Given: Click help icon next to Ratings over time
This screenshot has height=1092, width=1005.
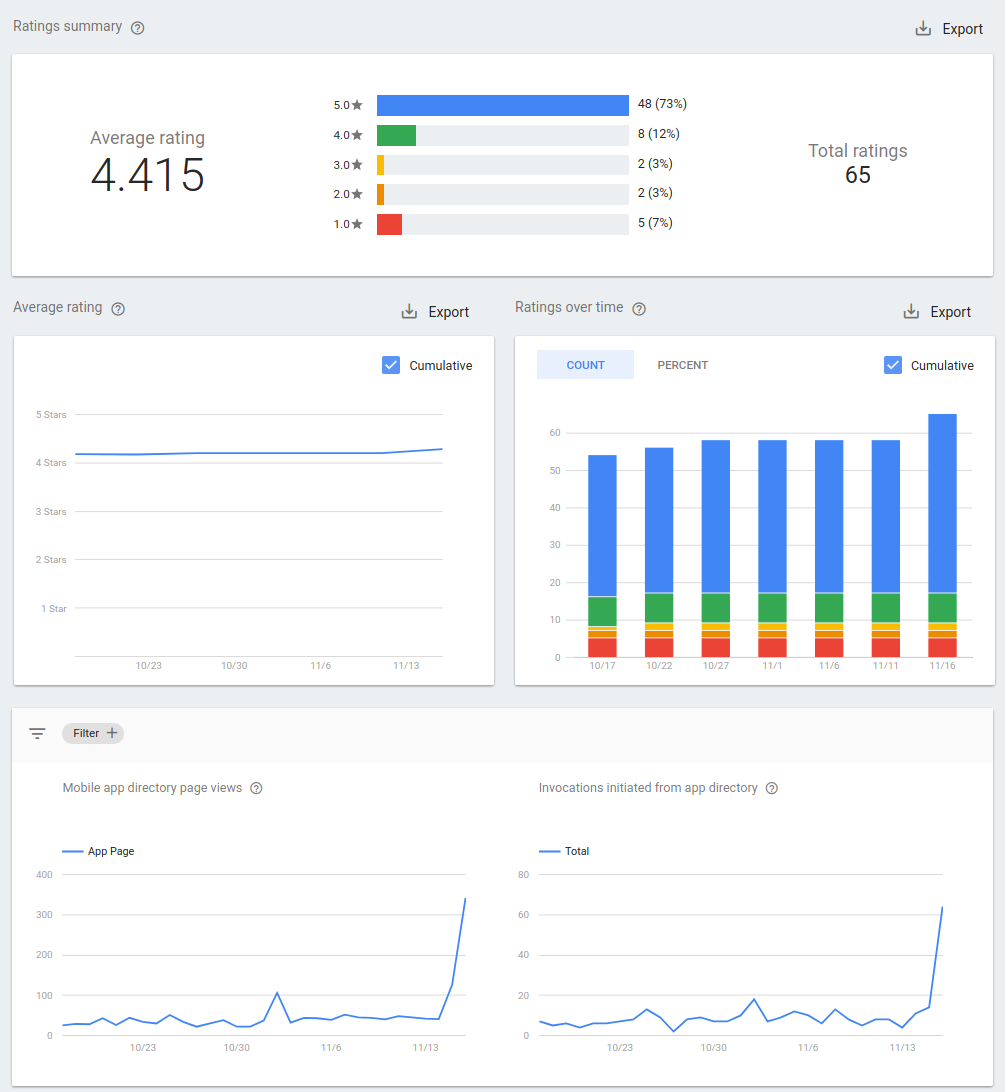Looking at the screenshot, I should [639, 309].
